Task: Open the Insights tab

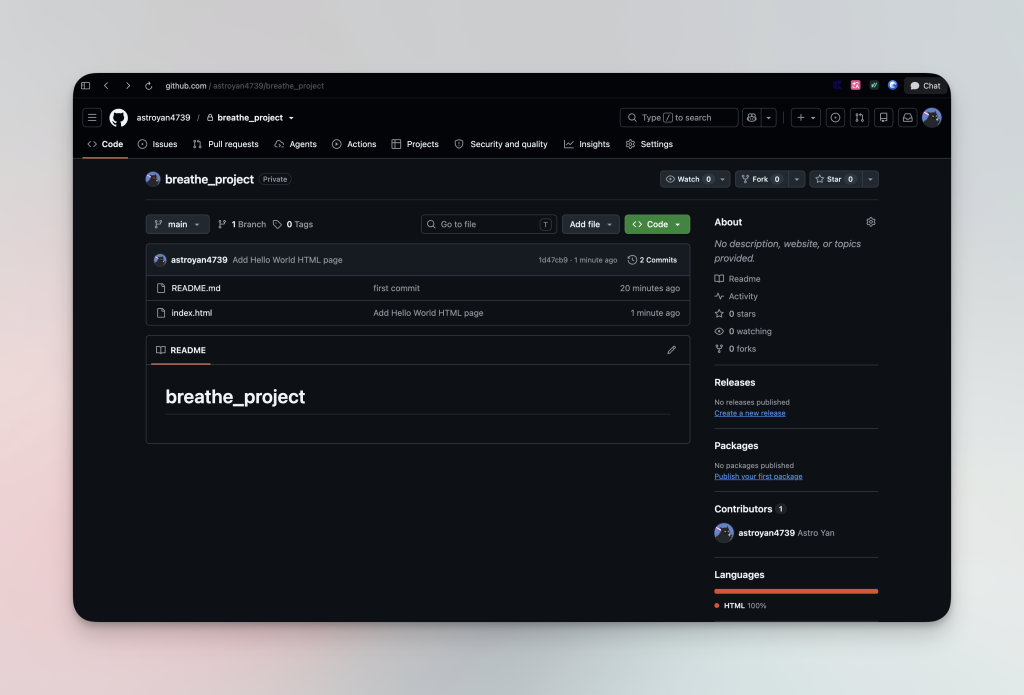Action: 587,144
